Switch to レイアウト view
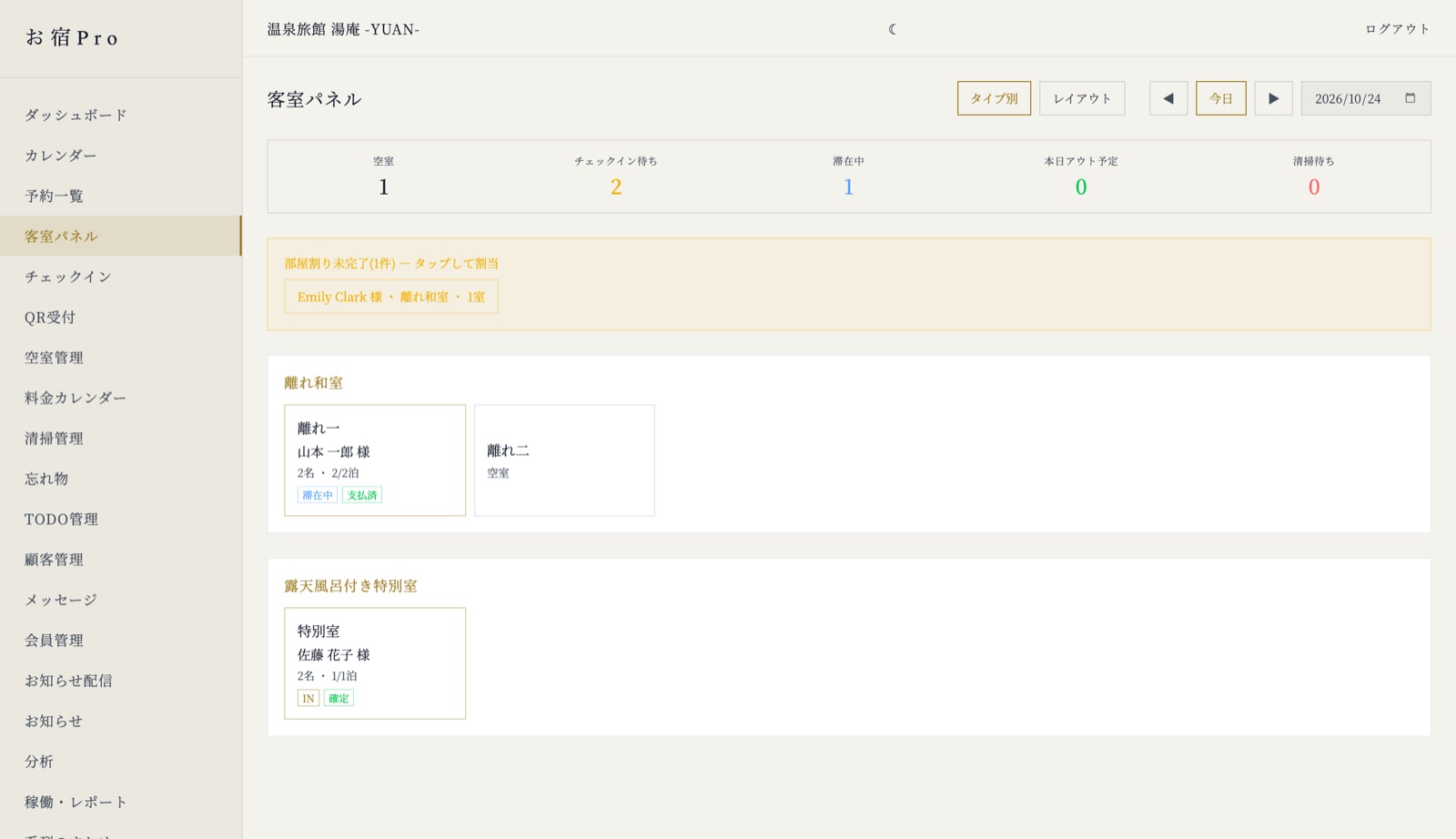 point(1082,98)
